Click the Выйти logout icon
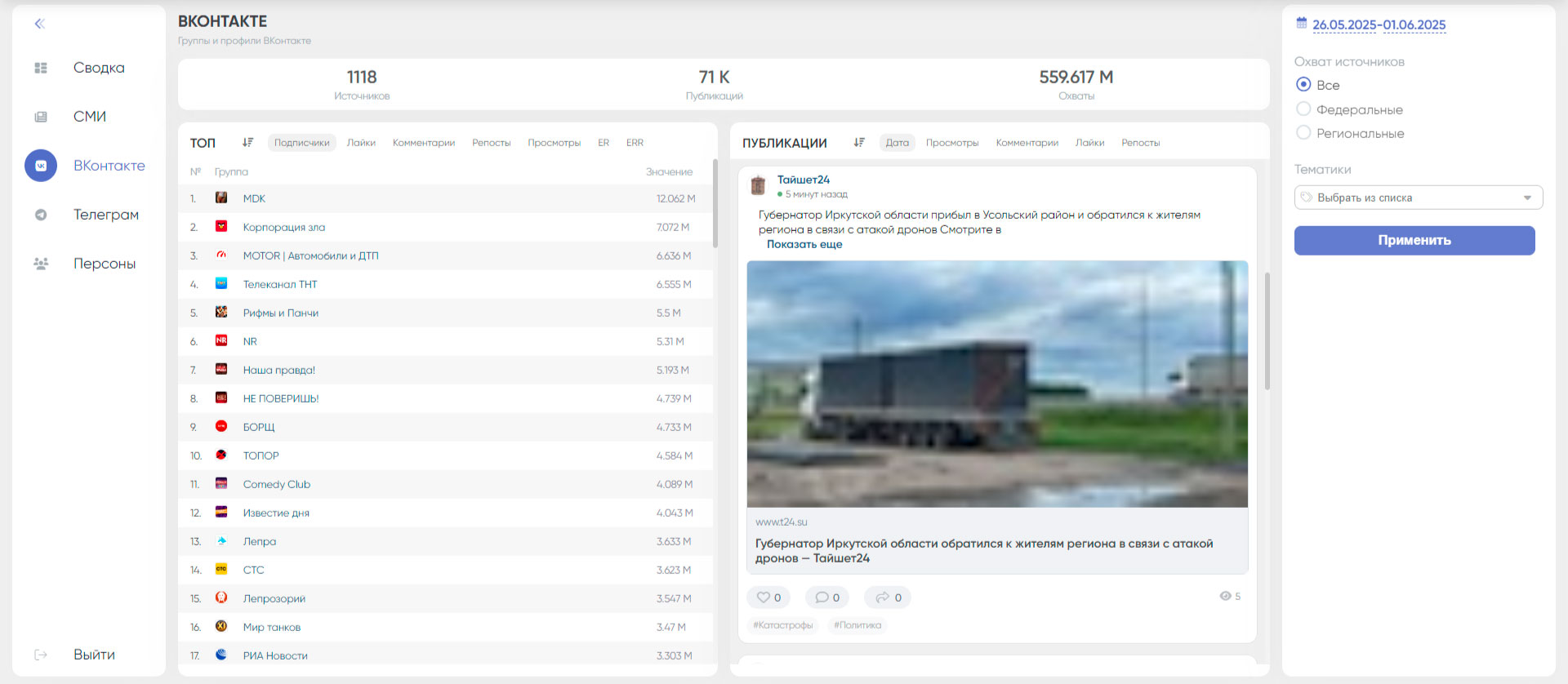Viewport: 1568px width, 684px height. coord(41,655)
